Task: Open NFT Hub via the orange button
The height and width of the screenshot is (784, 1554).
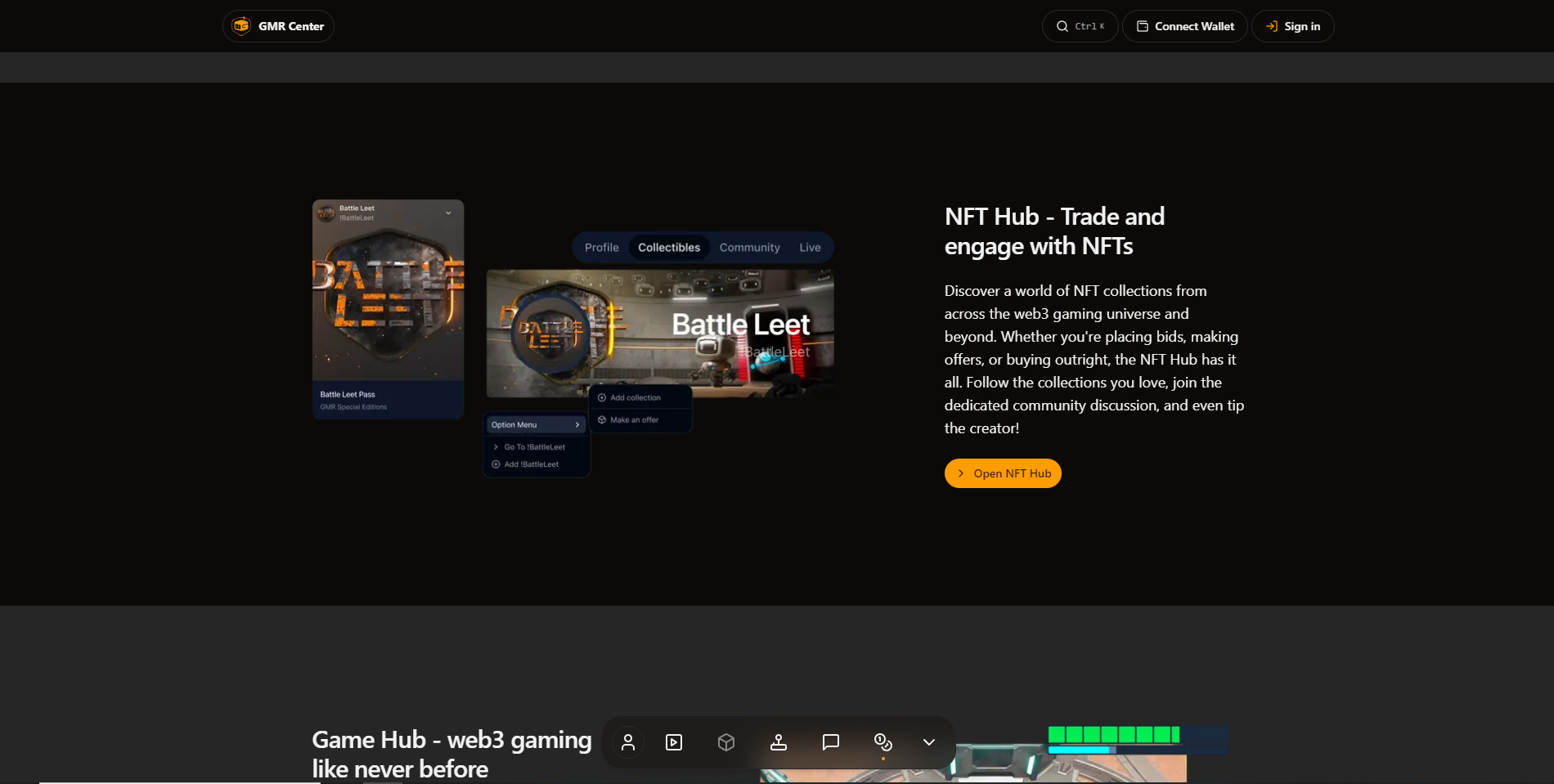Action: coord(1003,473)
